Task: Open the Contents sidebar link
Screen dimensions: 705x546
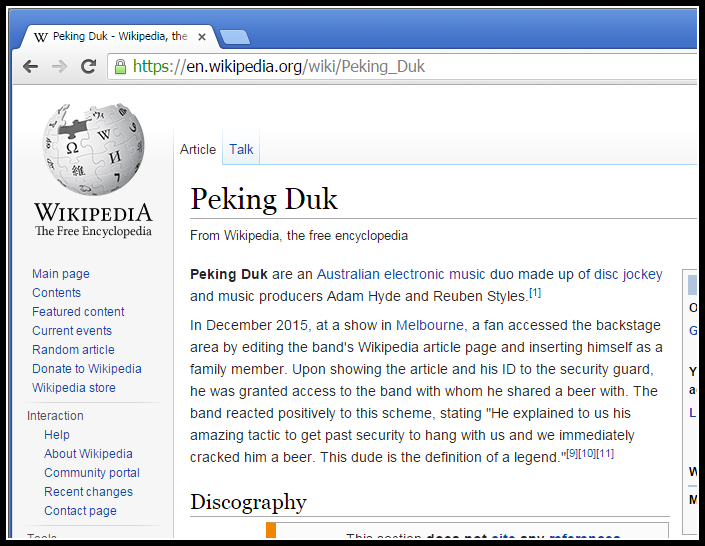Action: click(56, 292)
